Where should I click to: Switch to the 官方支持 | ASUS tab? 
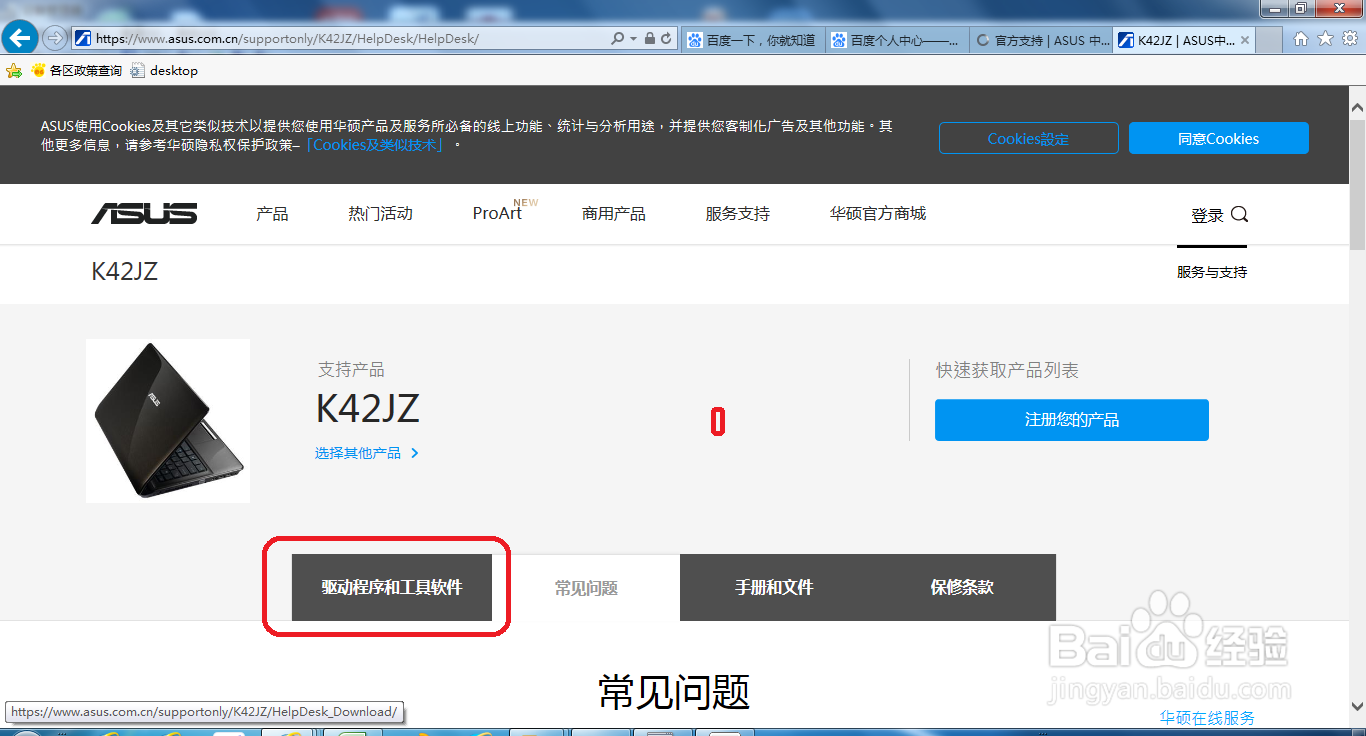(1041, 40)
